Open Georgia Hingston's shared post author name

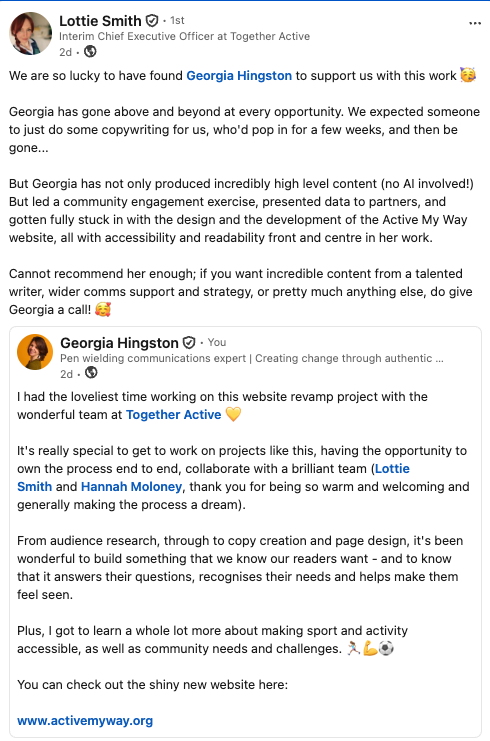120,343
